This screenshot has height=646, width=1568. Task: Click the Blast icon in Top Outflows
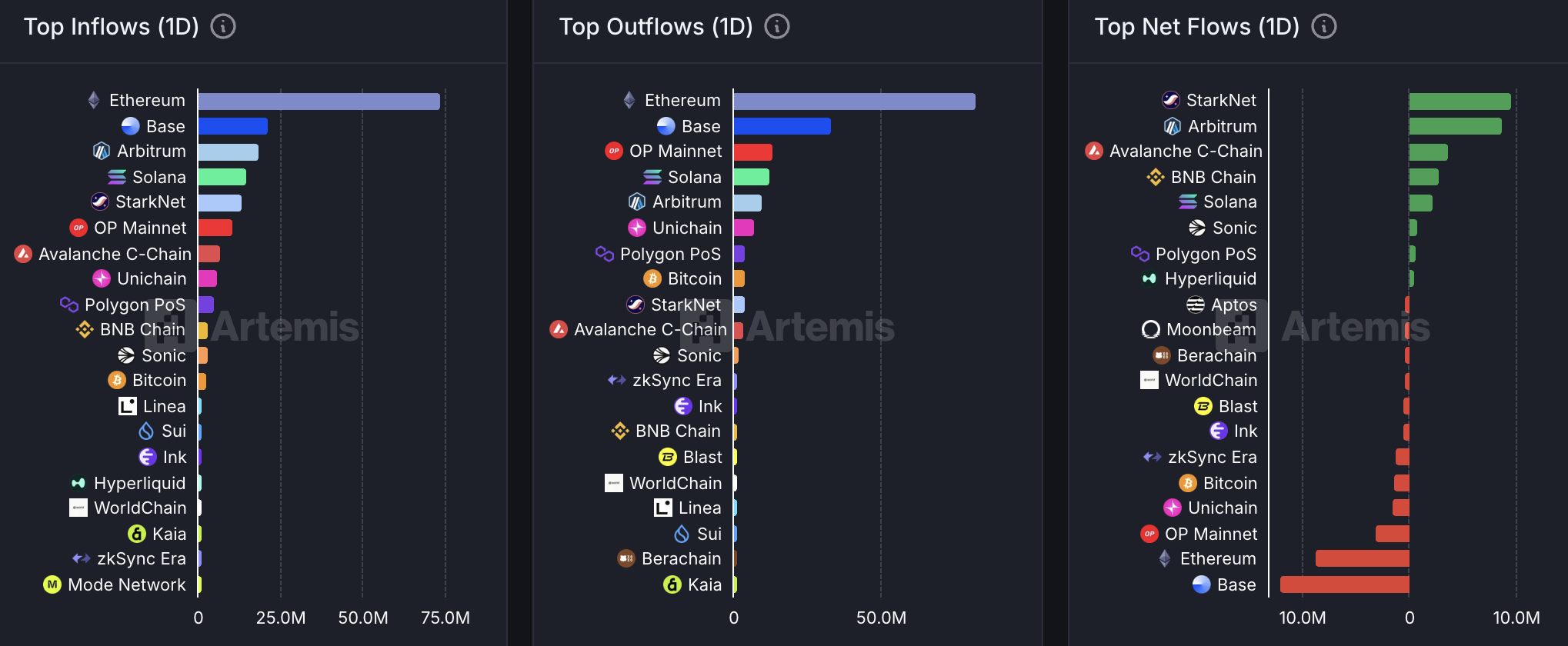[668, 457]
